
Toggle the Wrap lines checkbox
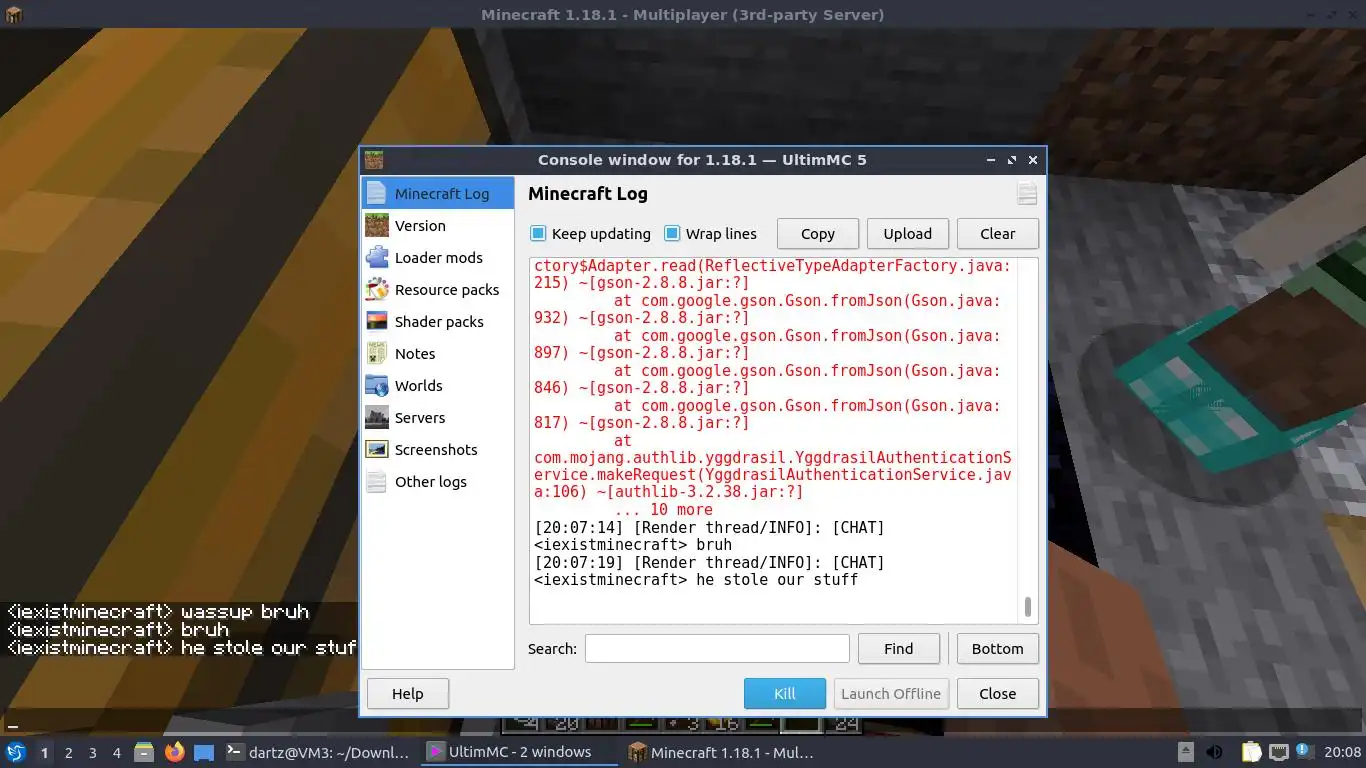point(672,233)
